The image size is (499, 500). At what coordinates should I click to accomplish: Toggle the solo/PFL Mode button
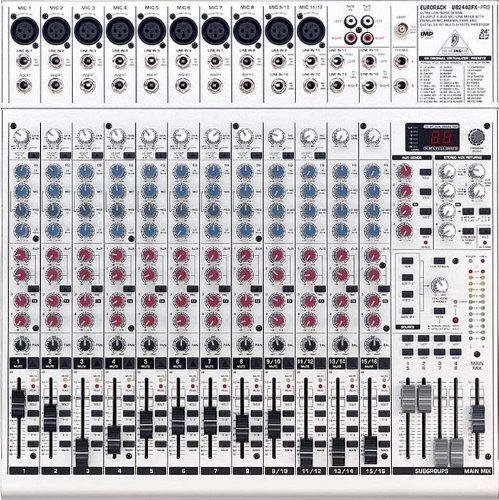(439, 311)
